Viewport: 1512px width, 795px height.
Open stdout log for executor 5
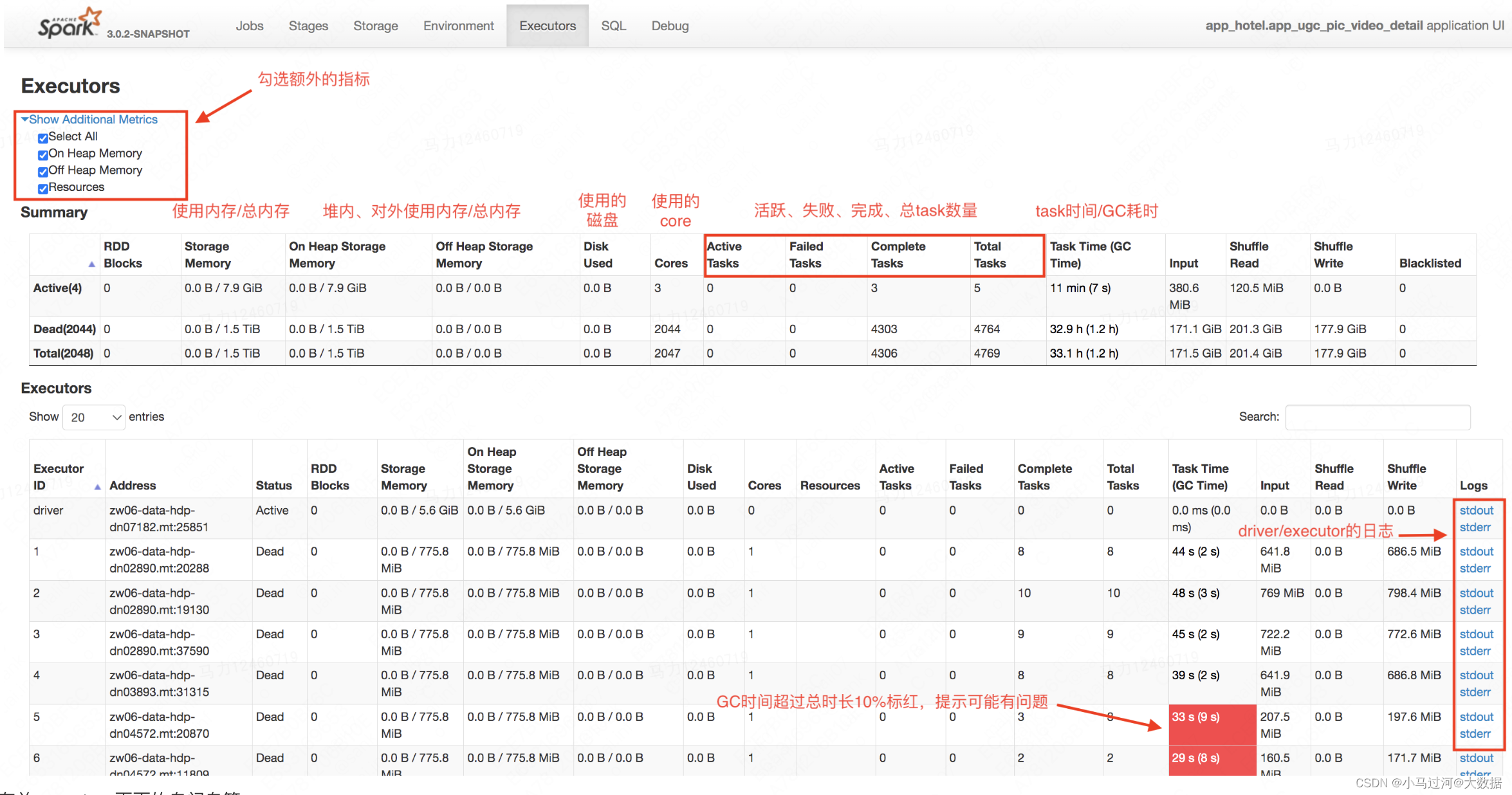(x=1476, y=717)
